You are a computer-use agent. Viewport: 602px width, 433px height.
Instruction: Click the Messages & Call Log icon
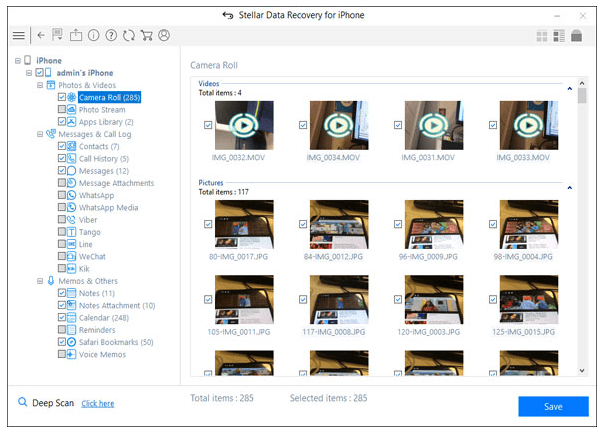51,134
